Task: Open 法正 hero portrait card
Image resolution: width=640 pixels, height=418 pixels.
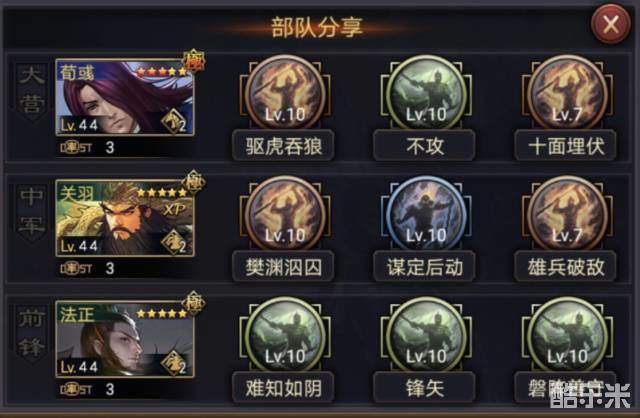Action: tap(125, 339)
